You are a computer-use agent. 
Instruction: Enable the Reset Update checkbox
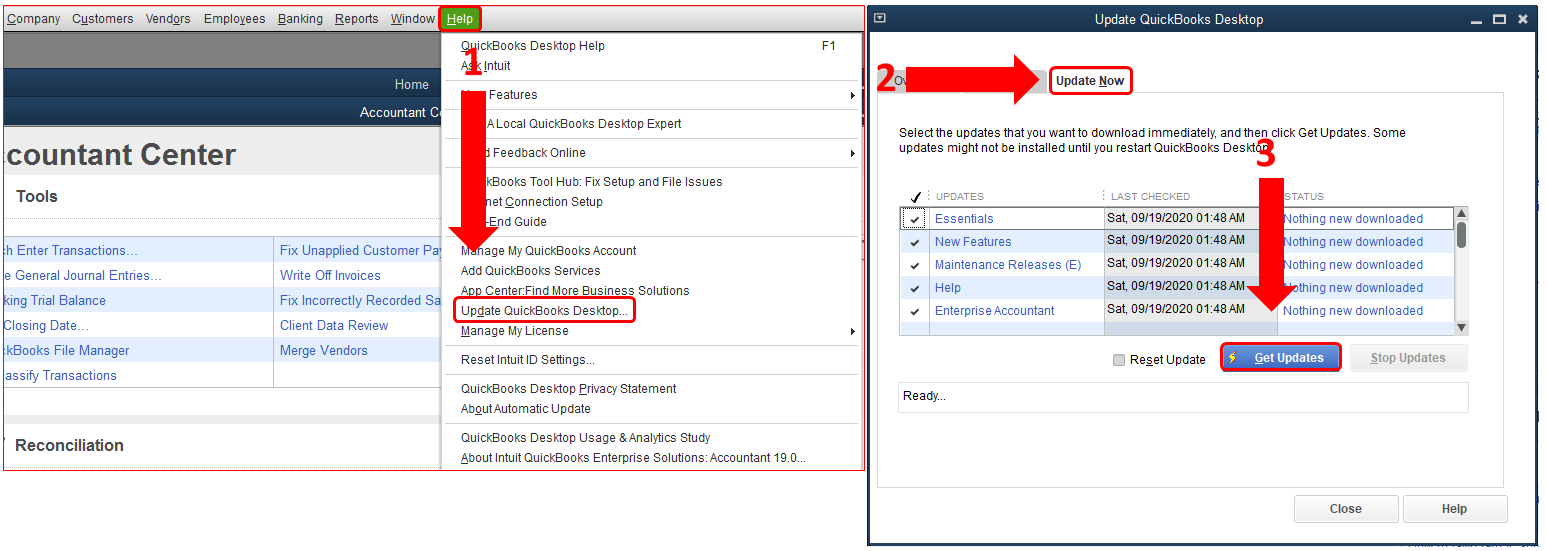(x=1119, y=360)
